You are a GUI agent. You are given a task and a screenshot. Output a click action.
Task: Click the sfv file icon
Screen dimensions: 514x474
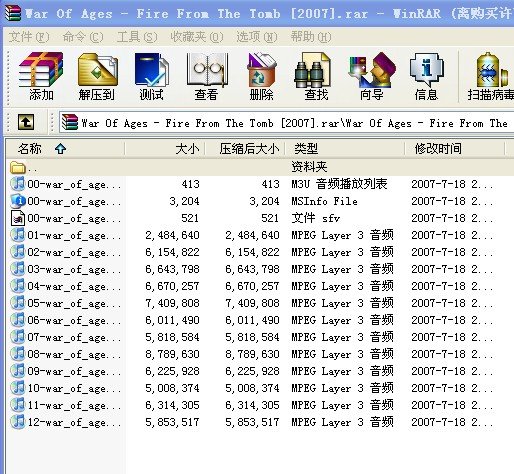coord(18,218)
